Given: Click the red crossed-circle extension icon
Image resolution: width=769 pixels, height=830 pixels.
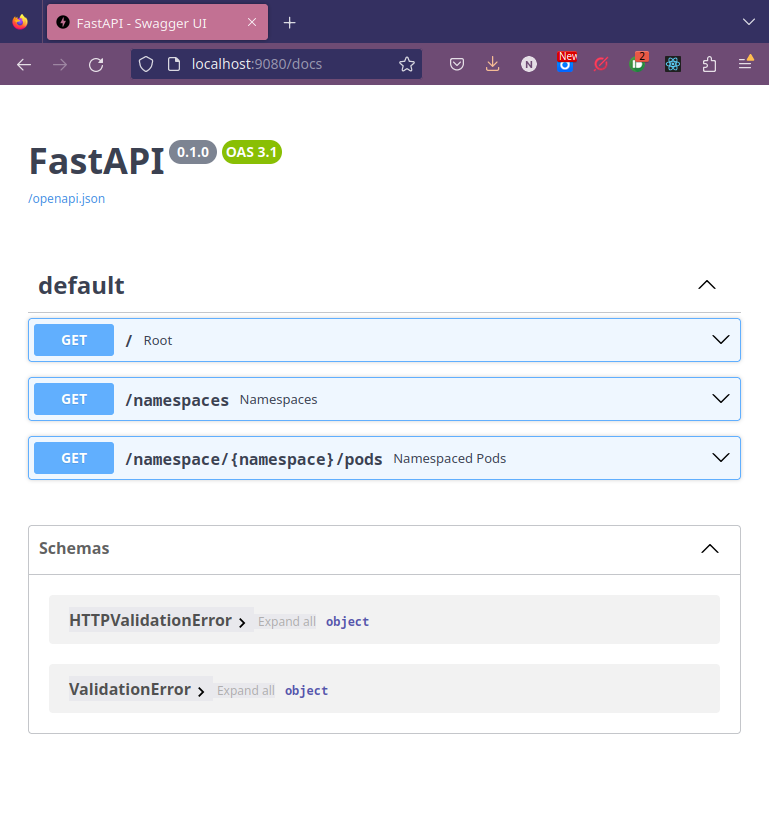Looking at the screenshot, I should tap(601, 64).
